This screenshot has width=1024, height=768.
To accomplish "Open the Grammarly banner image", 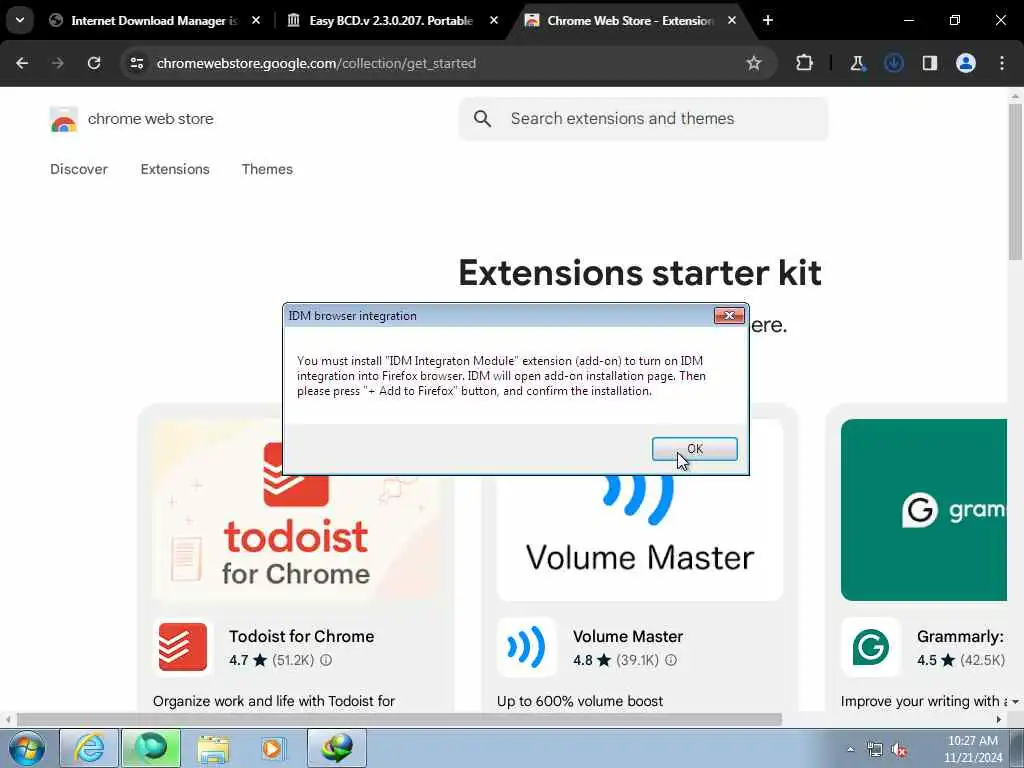I will (923, 510).
